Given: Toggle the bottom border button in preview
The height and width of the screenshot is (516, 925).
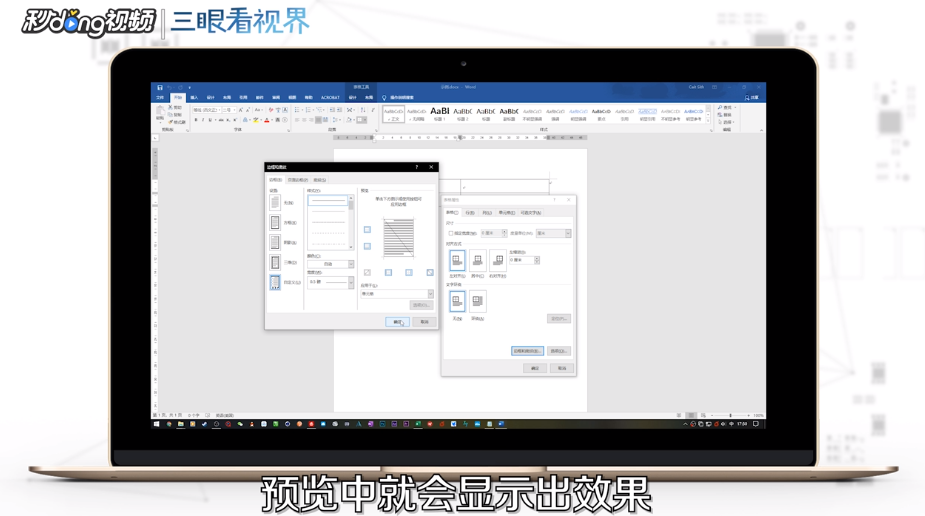Looking at the screenshot, I should pyautogui.click(x=367, y=246).
